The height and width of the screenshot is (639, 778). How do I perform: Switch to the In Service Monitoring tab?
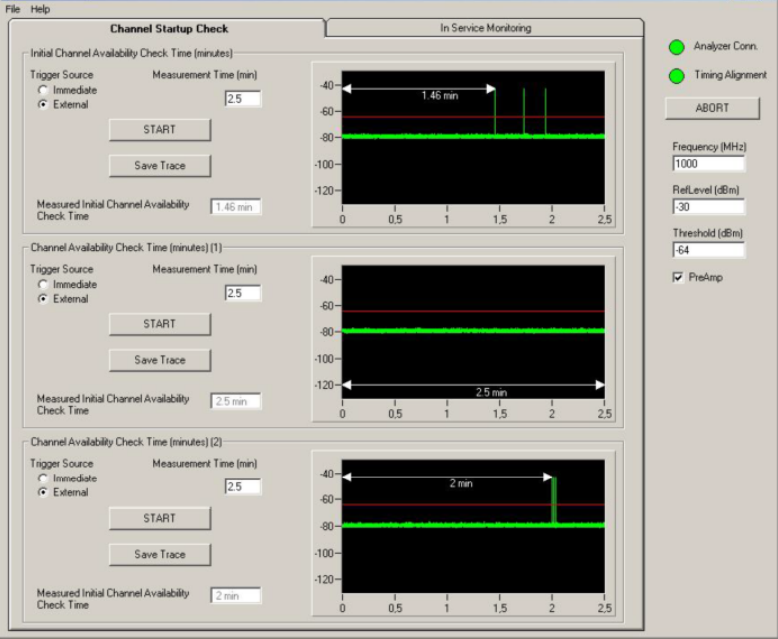coord(485,28)
